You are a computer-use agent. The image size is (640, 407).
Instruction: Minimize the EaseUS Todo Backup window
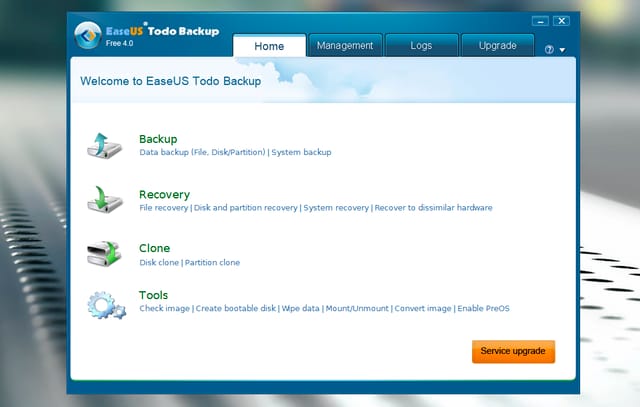tap(540, 21)
